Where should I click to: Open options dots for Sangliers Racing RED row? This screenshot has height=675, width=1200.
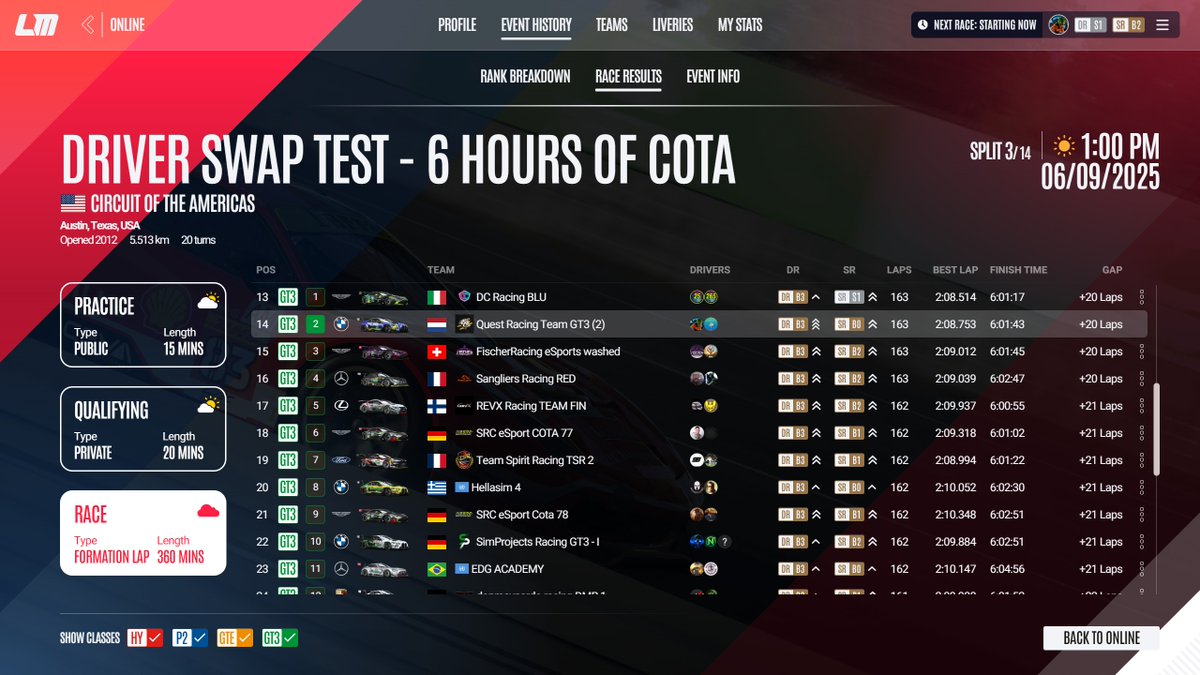coord(1142,379)
